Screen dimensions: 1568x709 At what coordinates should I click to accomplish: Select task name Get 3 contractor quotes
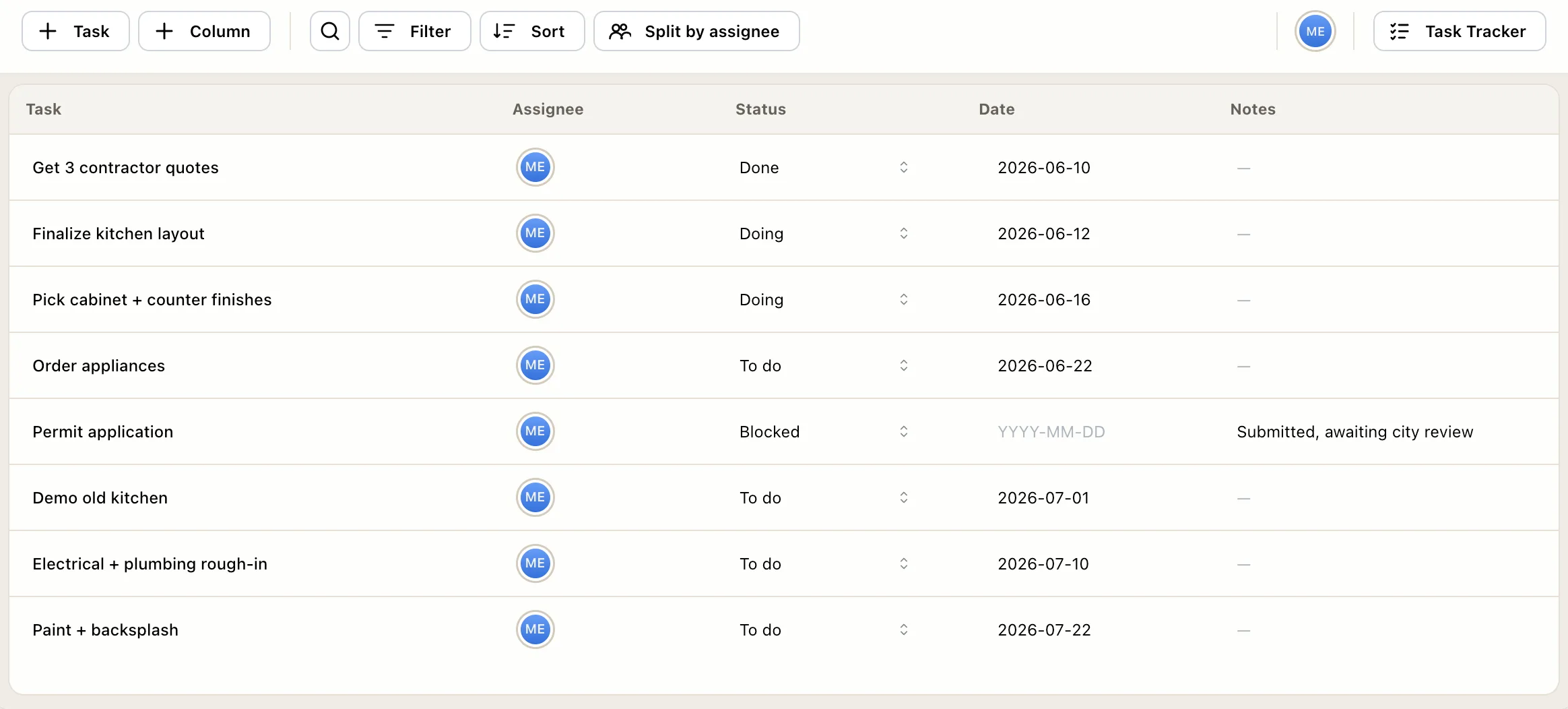(x=125, y=167)
